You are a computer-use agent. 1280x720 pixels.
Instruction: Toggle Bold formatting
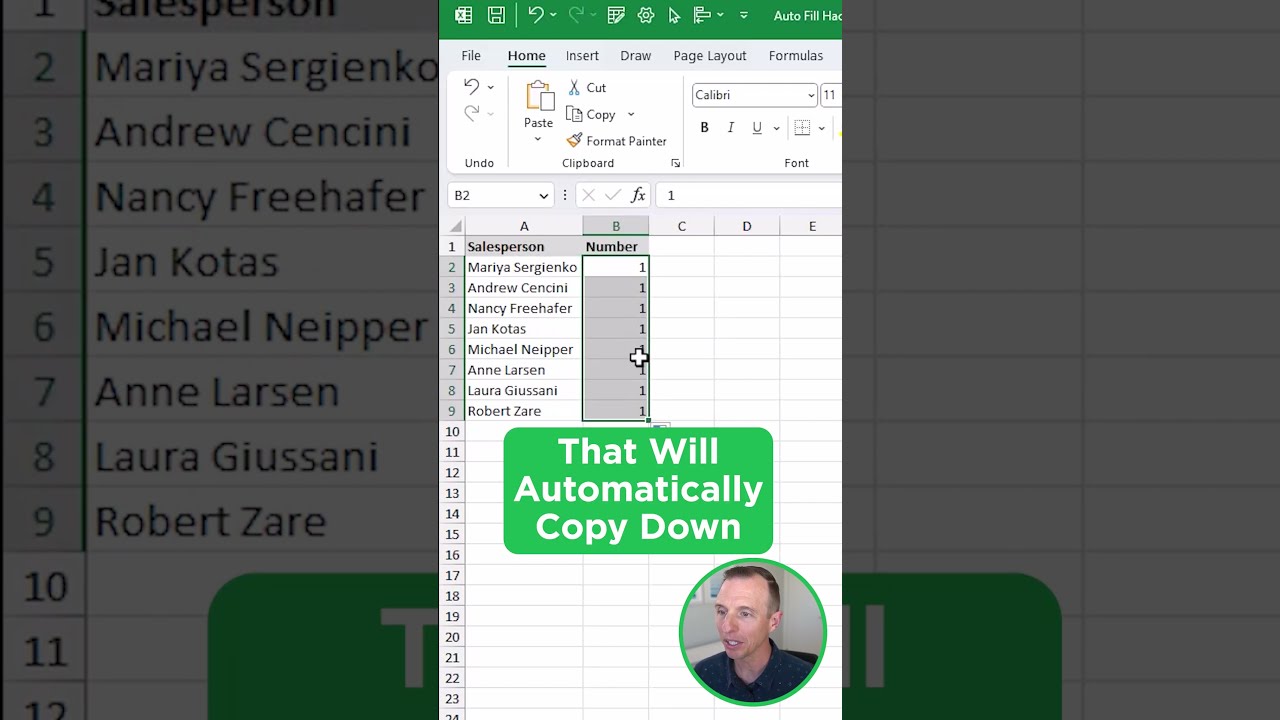tap(704, 127)
